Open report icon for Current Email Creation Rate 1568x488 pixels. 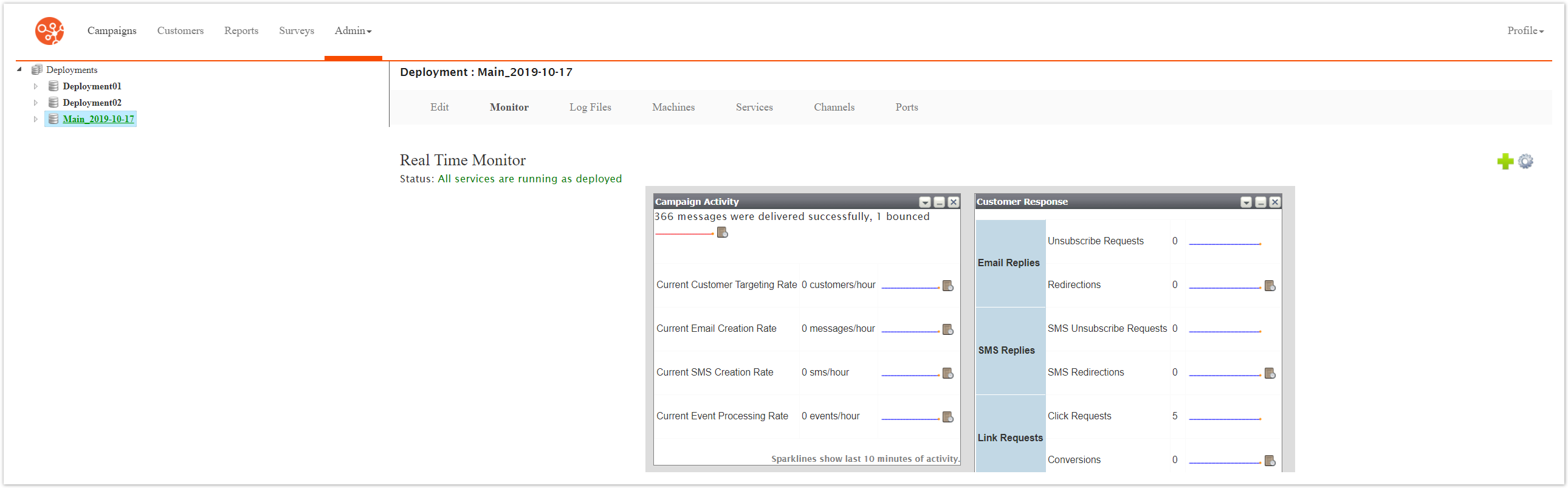pyautogui.click(x=947, y=330)
